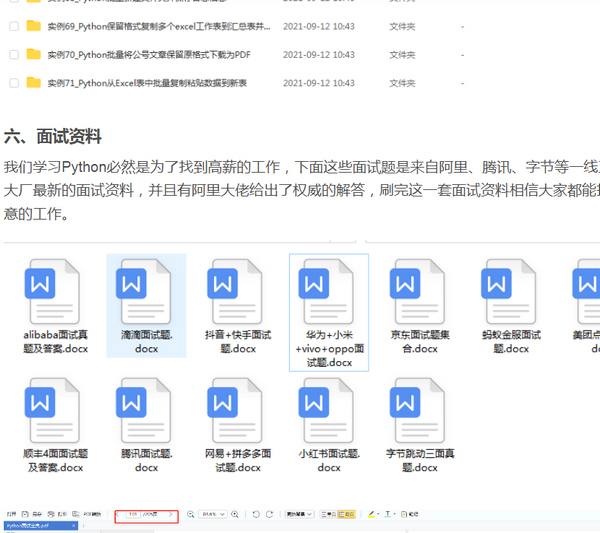Select 华为+小米+vivo+oppo面试题.docx icon
The width and height of the screenshot is (600, 533).
tap(326, 292)
